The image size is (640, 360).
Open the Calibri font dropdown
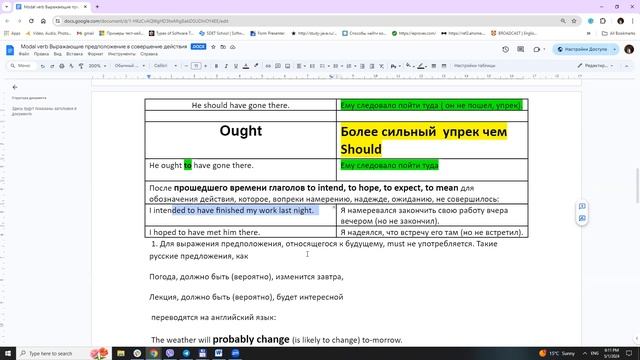(x=165, y=66)
